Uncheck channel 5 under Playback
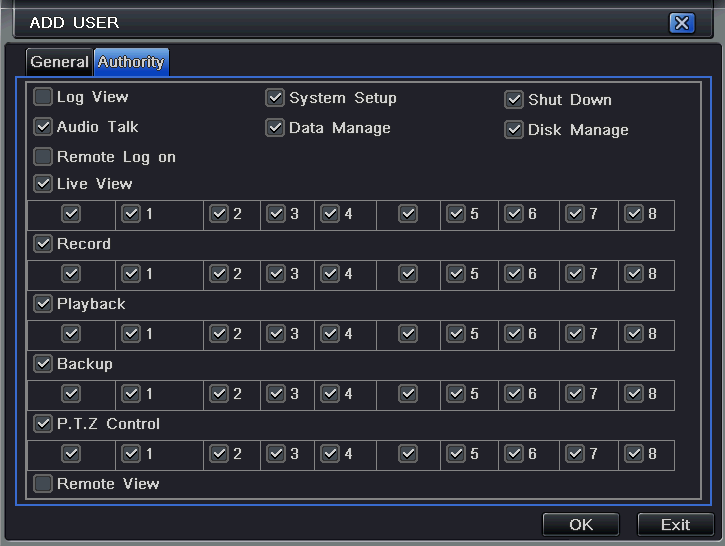Viewport: 725px width, 546px height. click(x=456, y=334)
